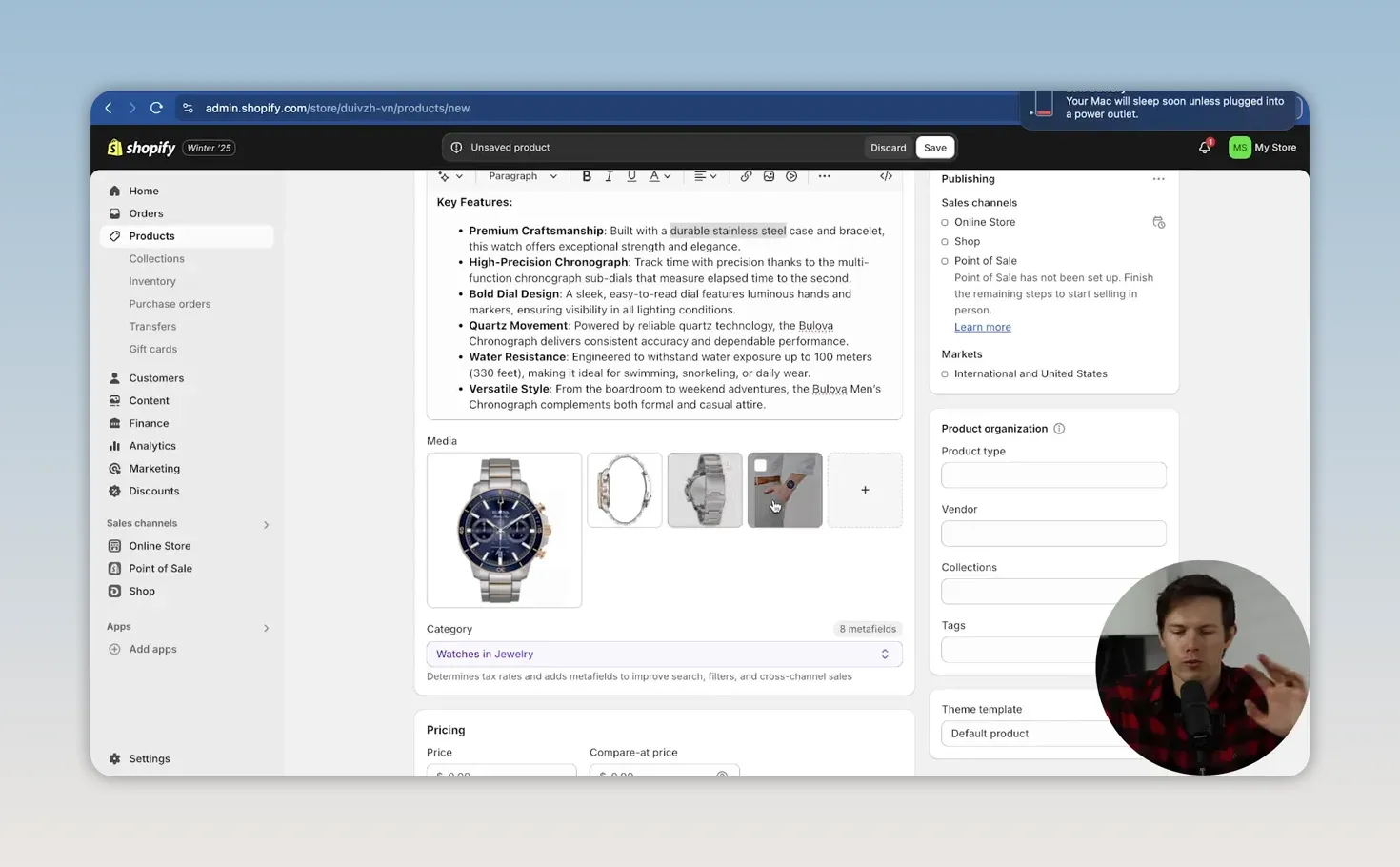Open Purchase orders under Products
The width and height of the screenshot is (1400, 867).
pos(170,304)
